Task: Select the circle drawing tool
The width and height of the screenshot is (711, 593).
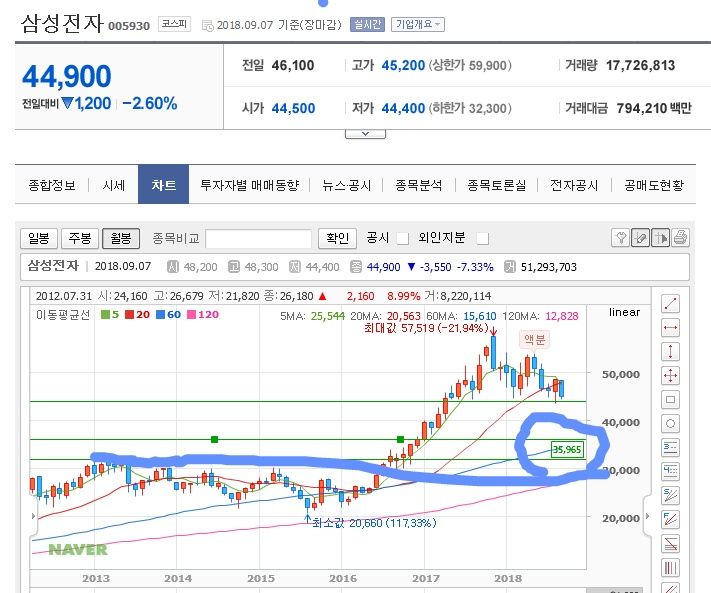Action: pyautogui.click(x=670, y=423)
